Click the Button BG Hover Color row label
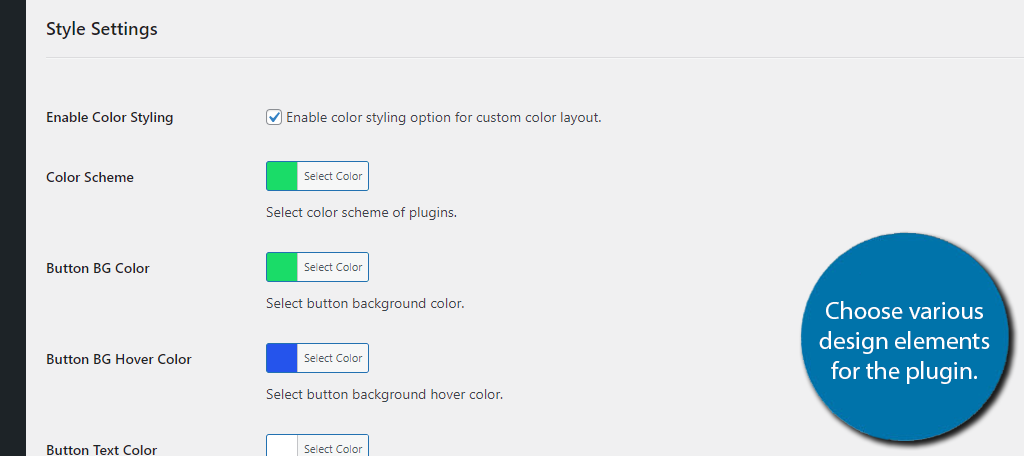 [119, 359]
